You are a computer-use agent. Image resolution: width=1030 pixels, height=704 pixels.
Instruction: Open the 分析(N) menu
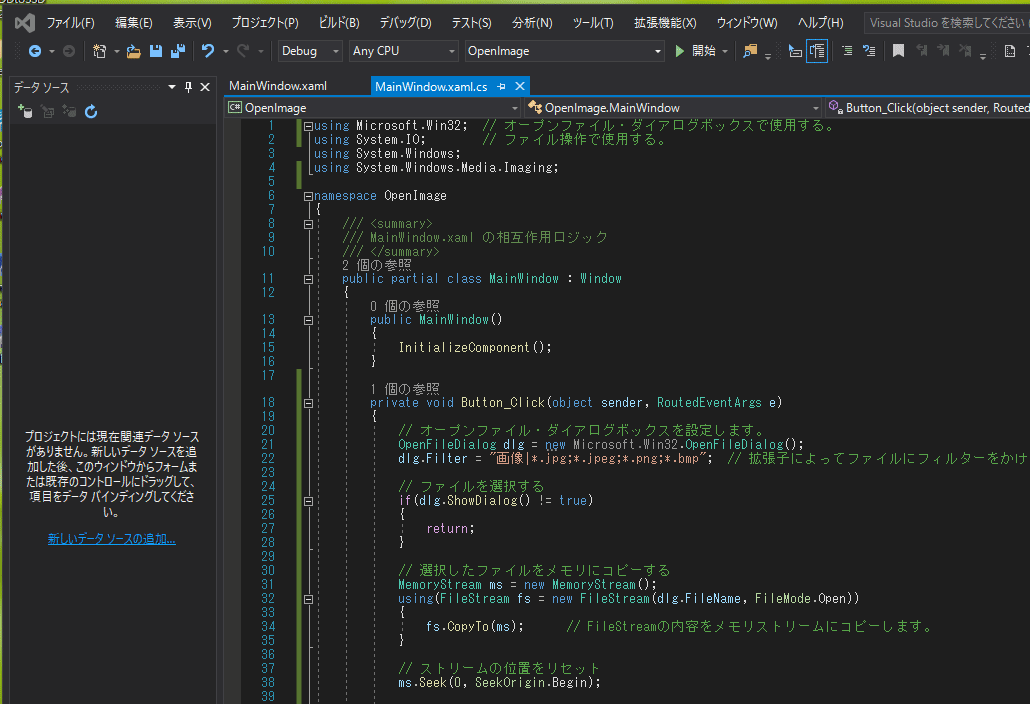pos(532,23)
